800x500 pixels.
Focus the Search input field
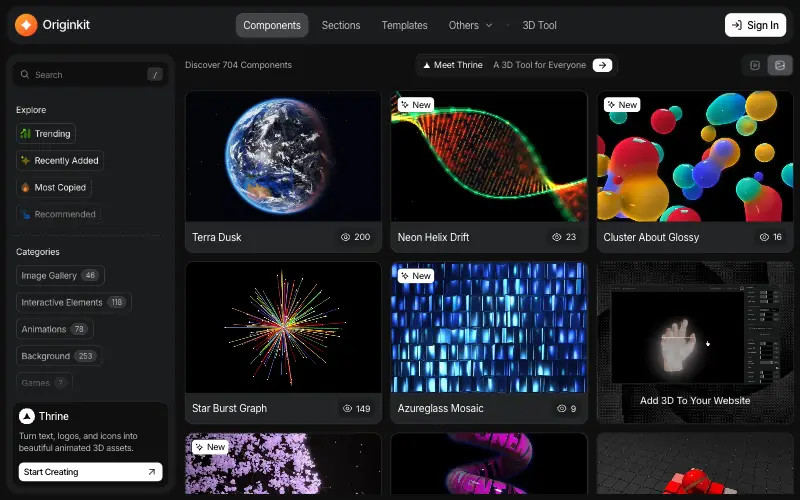click(90, 74)
